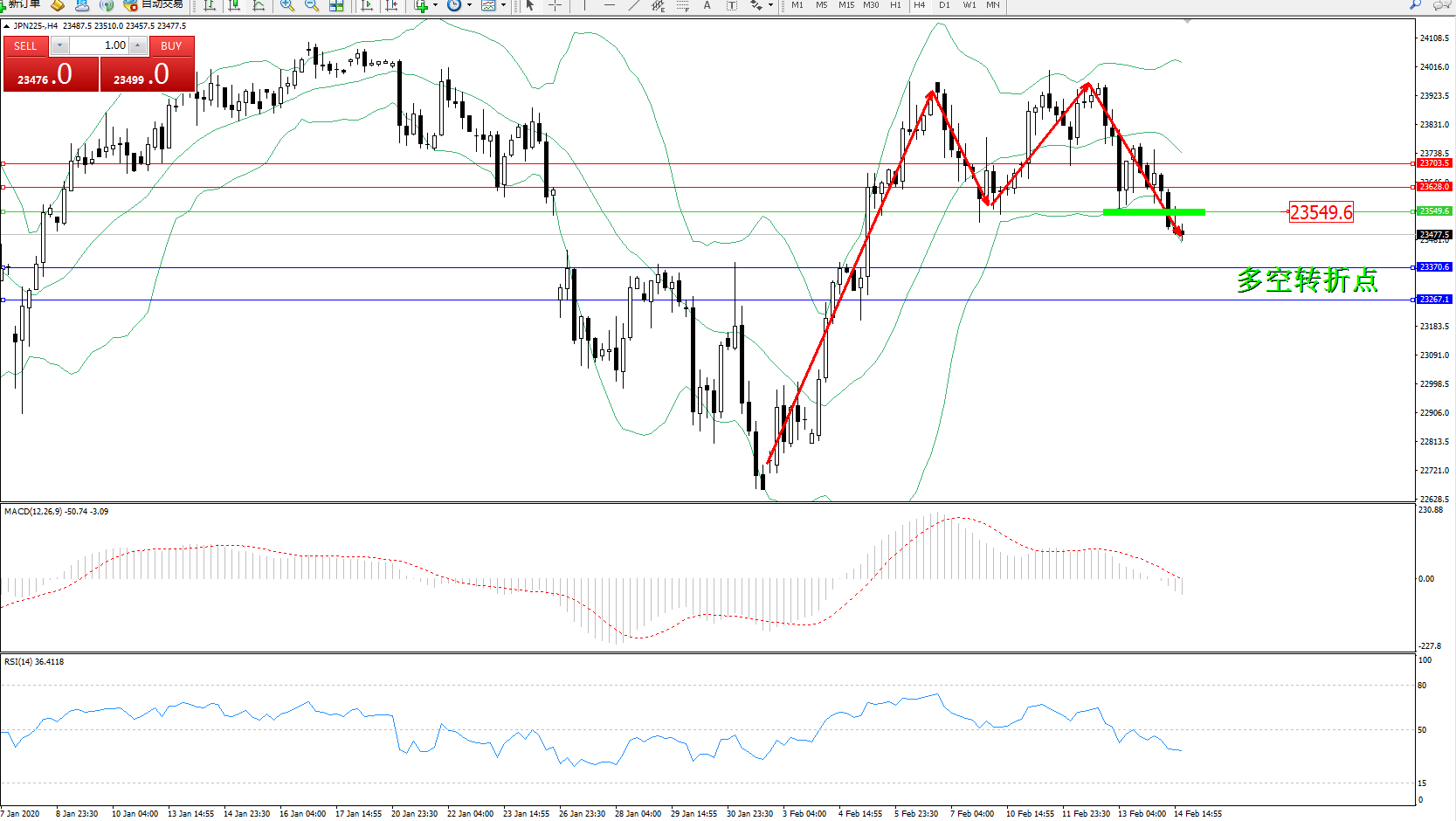The height and width of the screenshot is (821, 1456).
Task: Enable the chart auto-scroll icon
Action: (367, 5)
